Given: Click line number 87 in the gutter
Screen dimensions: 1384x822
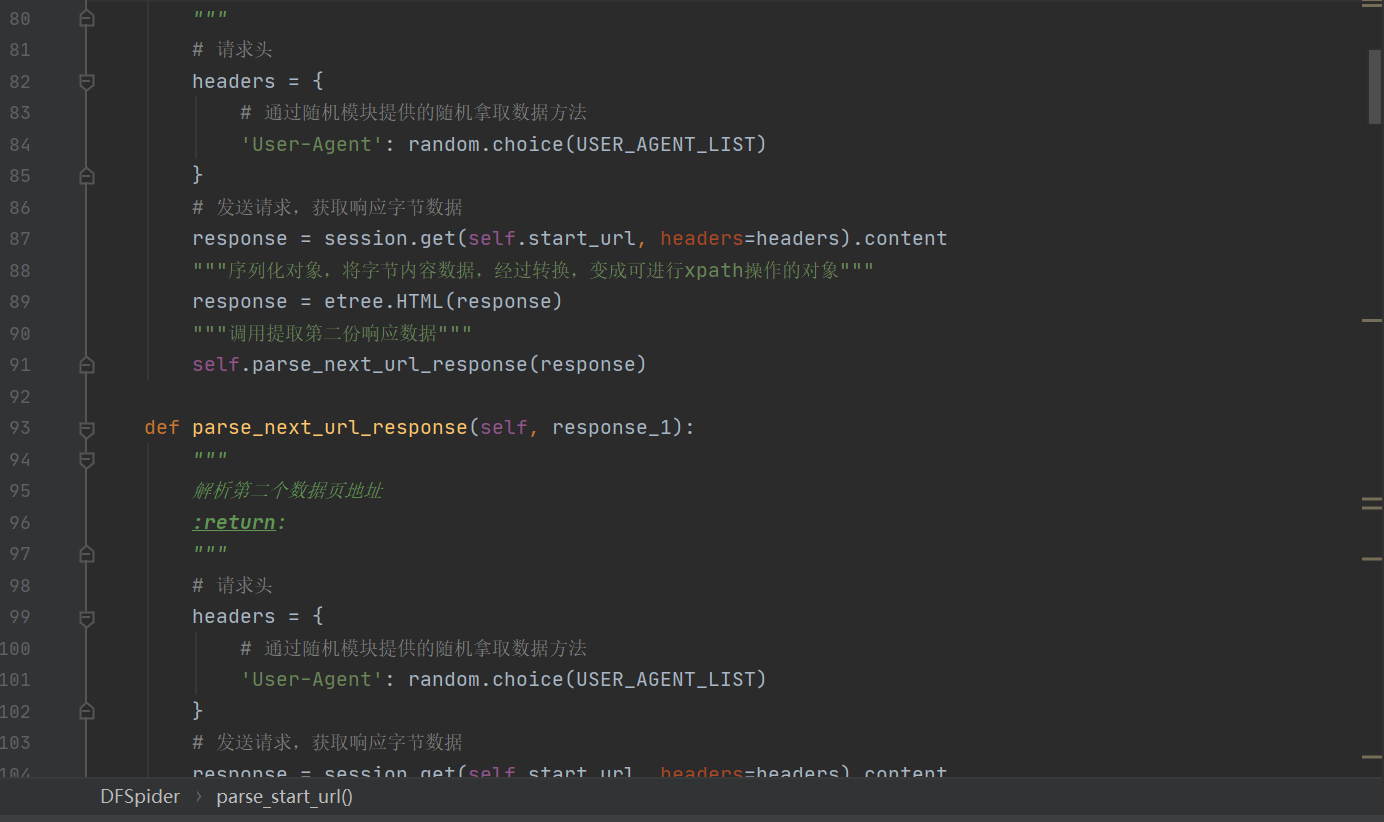Looking at the screenshot, I should tap(20, 239).
